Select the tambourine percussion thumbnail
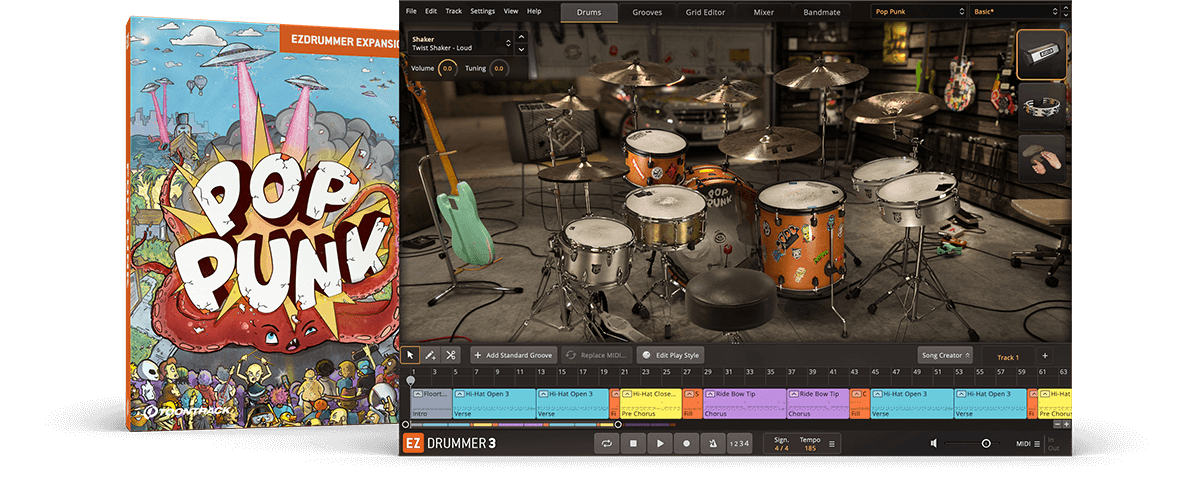 click(1041, 108)
